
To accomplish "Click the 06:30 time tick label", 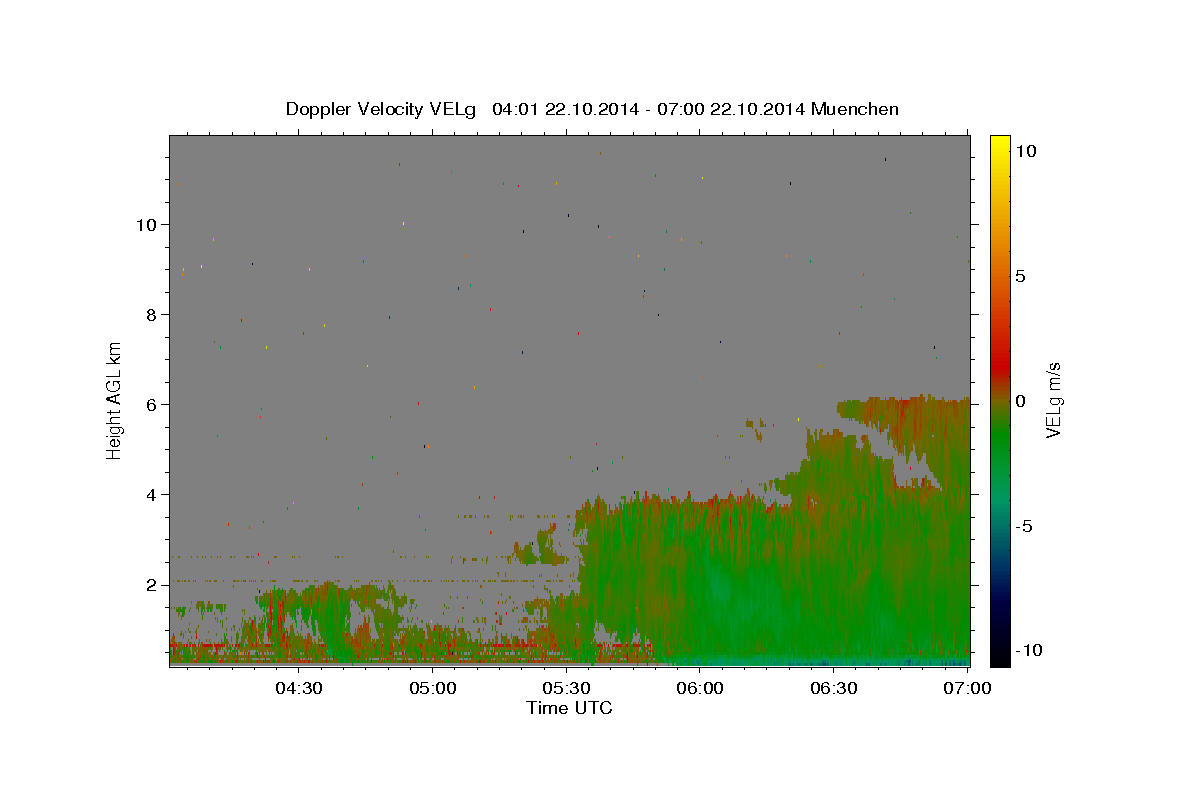I will 834,688.
